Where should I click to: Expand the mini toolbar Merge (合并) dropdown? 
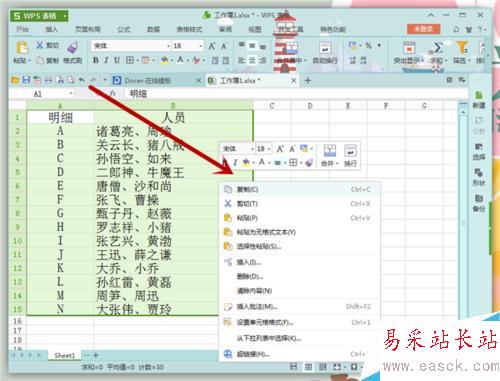coord(337,163)
